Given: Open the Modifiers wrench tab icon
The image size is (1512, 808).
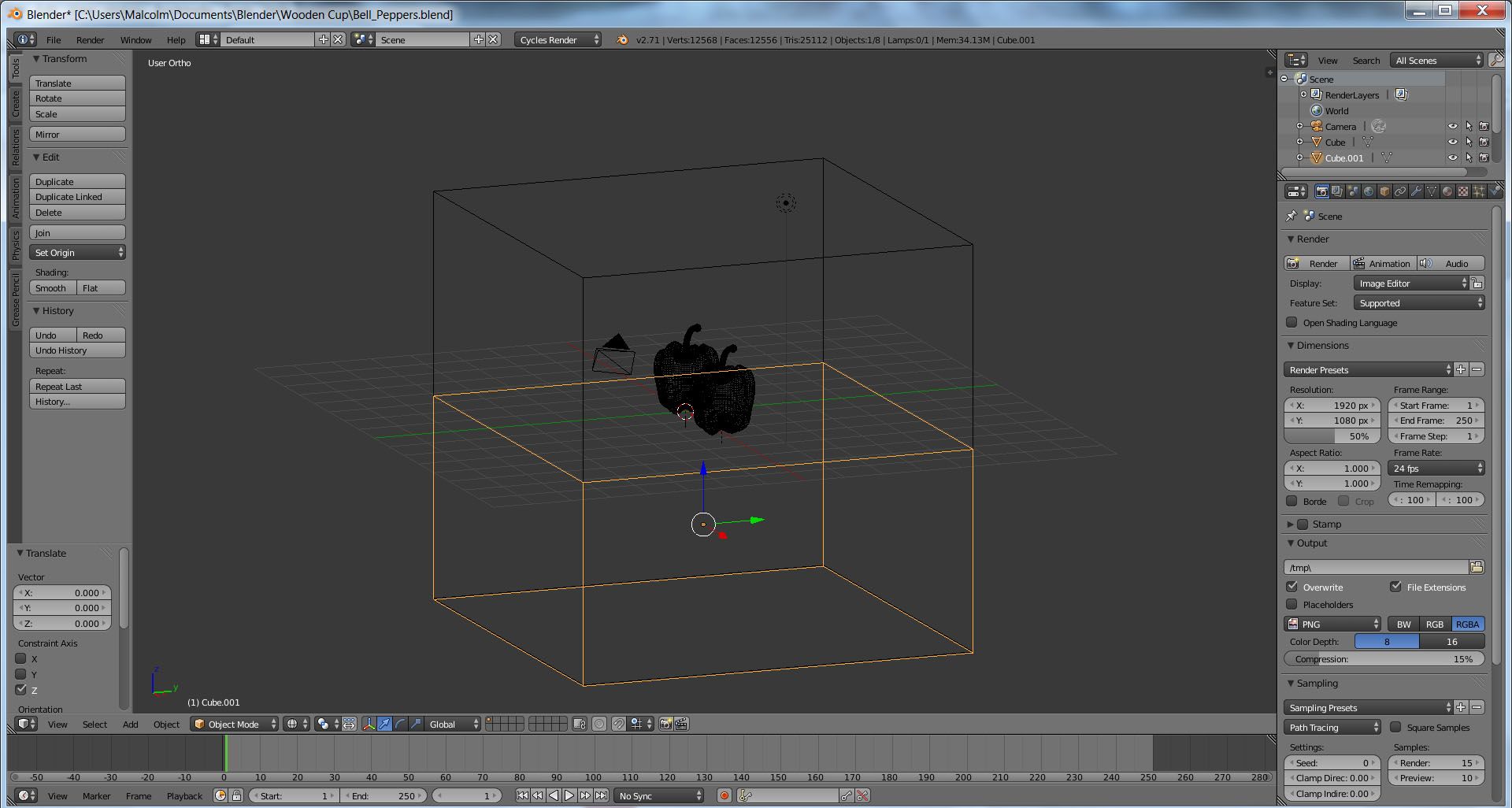Looking at the screenshot, I should pos(1416,191).
